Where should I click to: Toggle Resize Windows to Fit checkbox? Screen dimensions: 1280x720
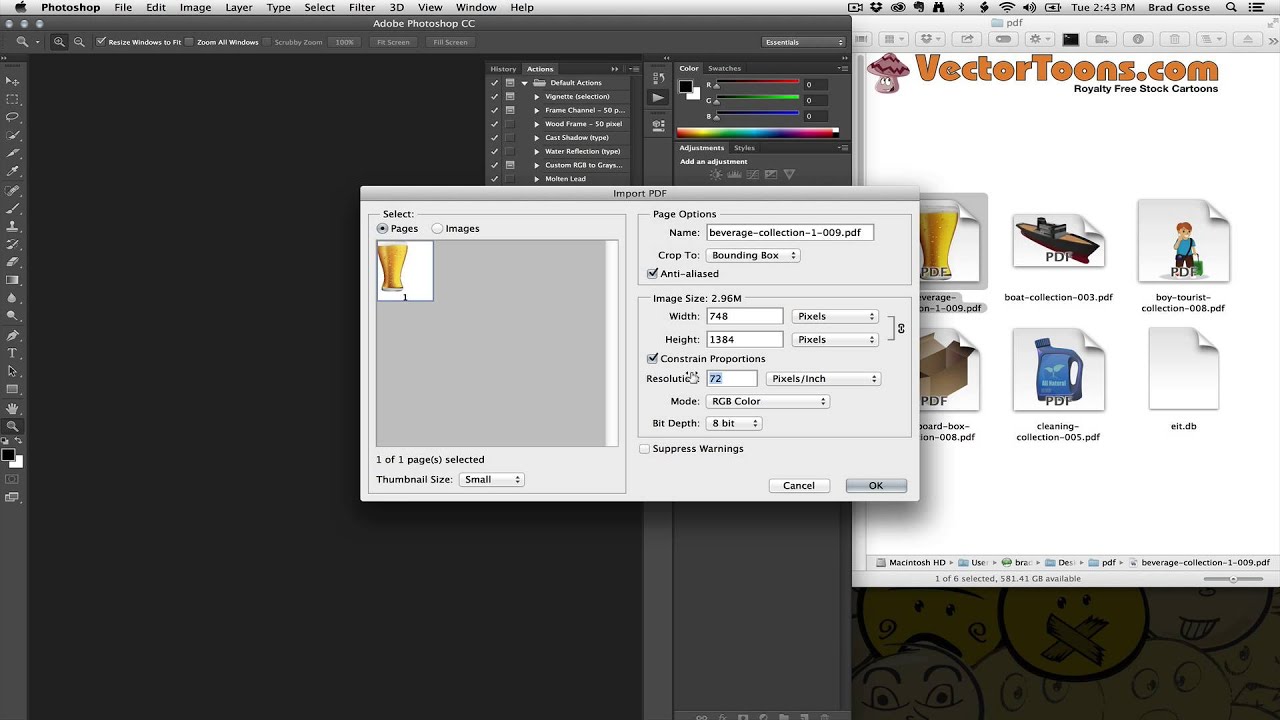click(101, 42)
